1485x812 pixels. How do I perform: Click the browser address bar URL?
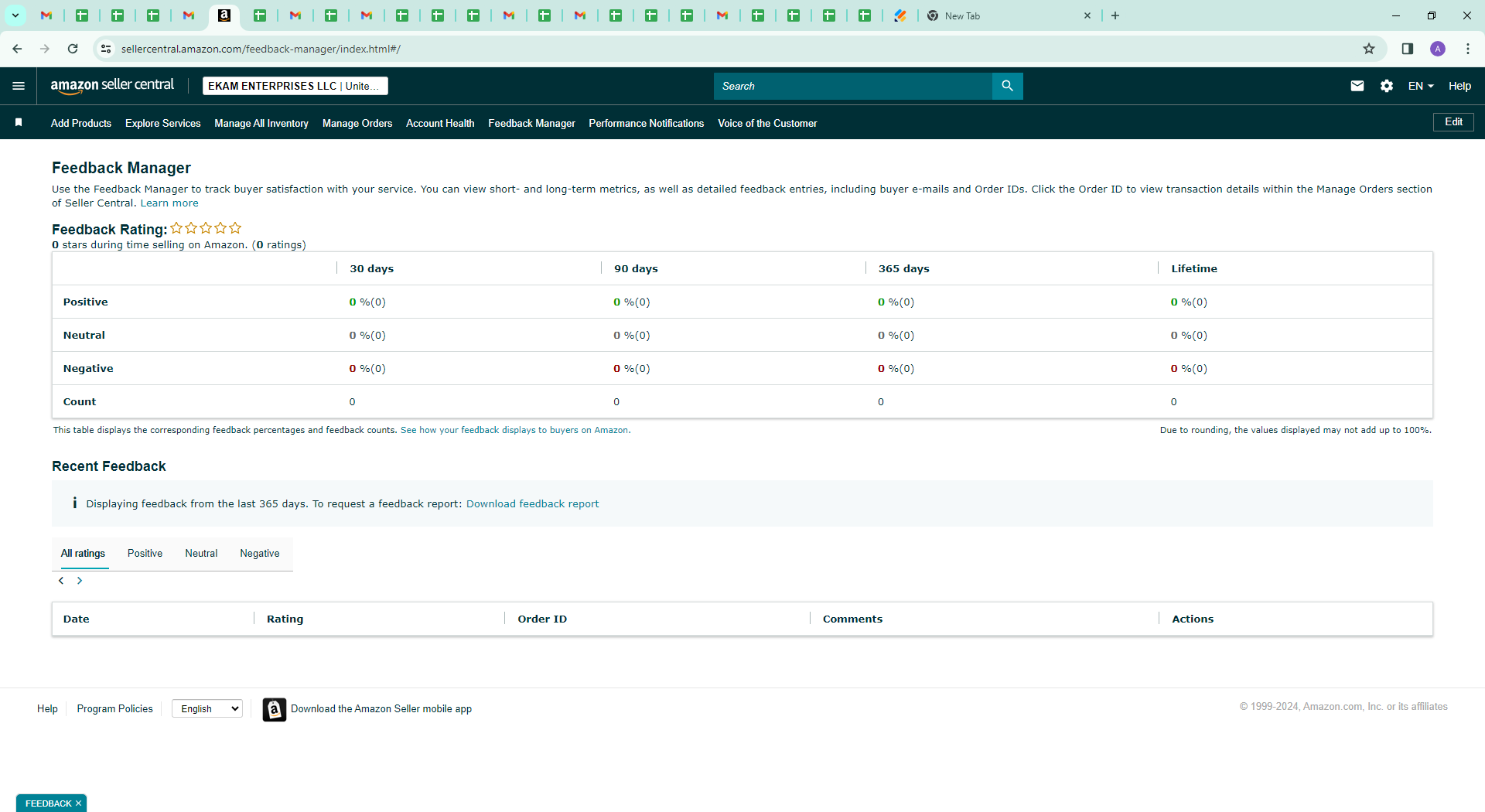point(261,49)
